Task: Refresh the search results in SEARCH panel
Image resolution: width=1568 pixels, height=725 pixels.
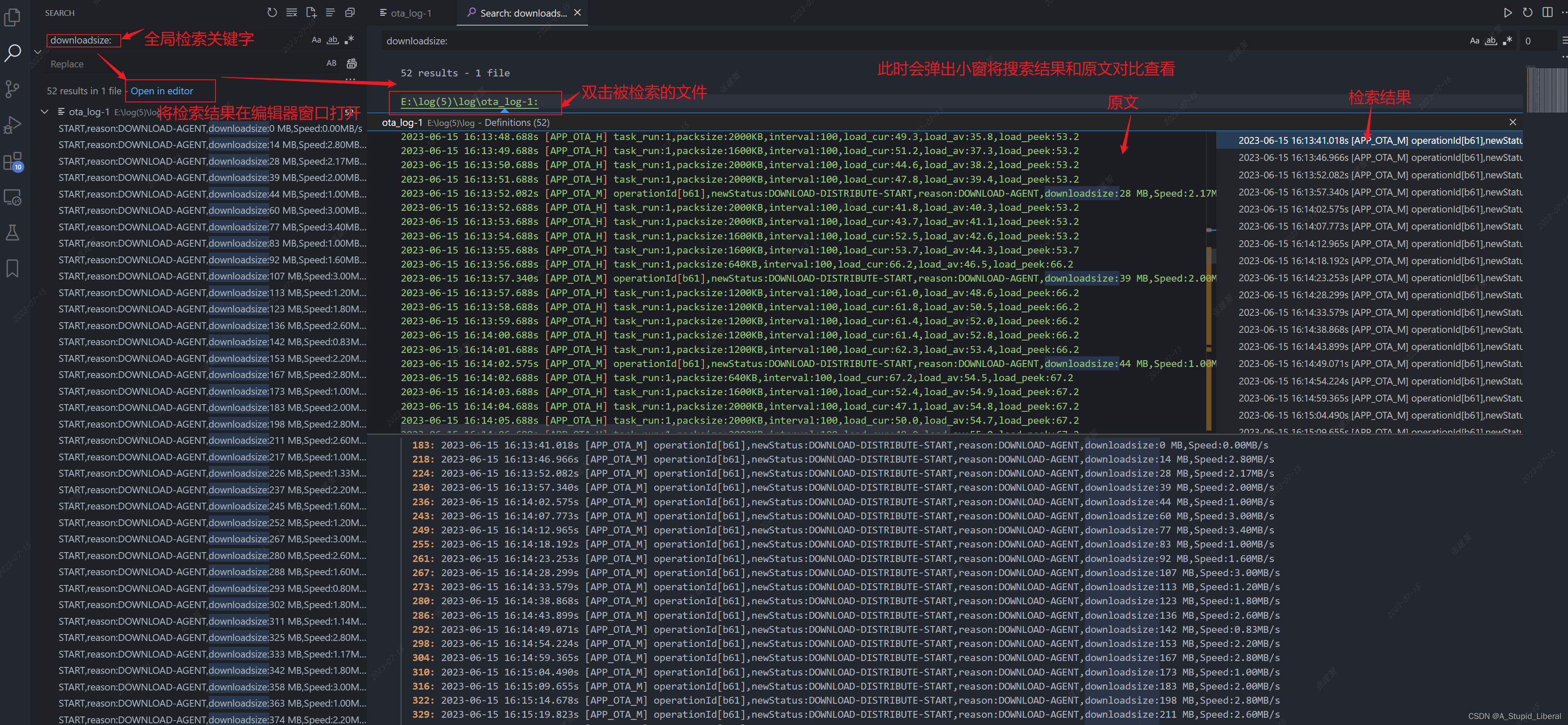Action: click(272, 12)
